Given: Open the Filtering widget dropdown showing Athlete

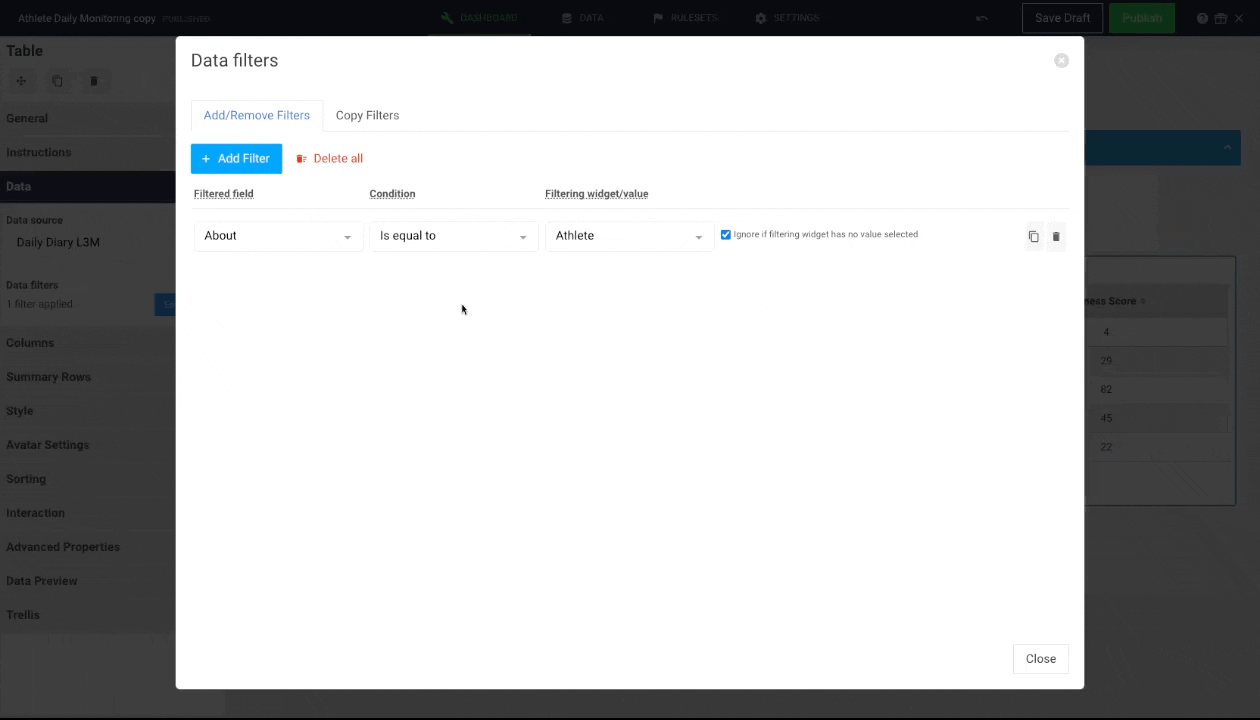Looking at the screenshot, I should point(628,235).
